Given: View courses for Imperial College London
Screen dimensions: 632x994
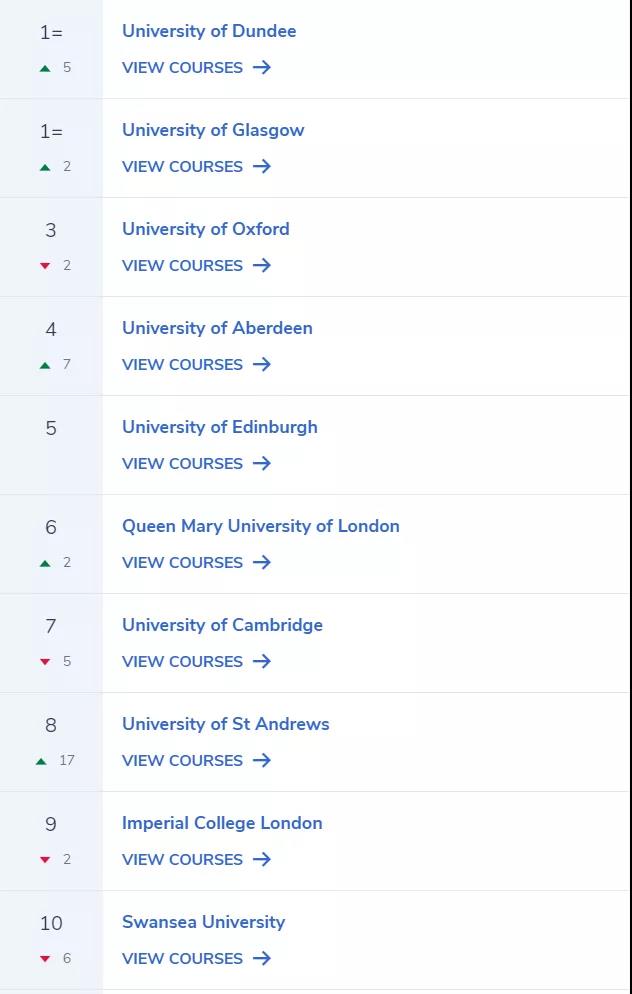Looking at the screenshot, I should [x=197, y=860].
